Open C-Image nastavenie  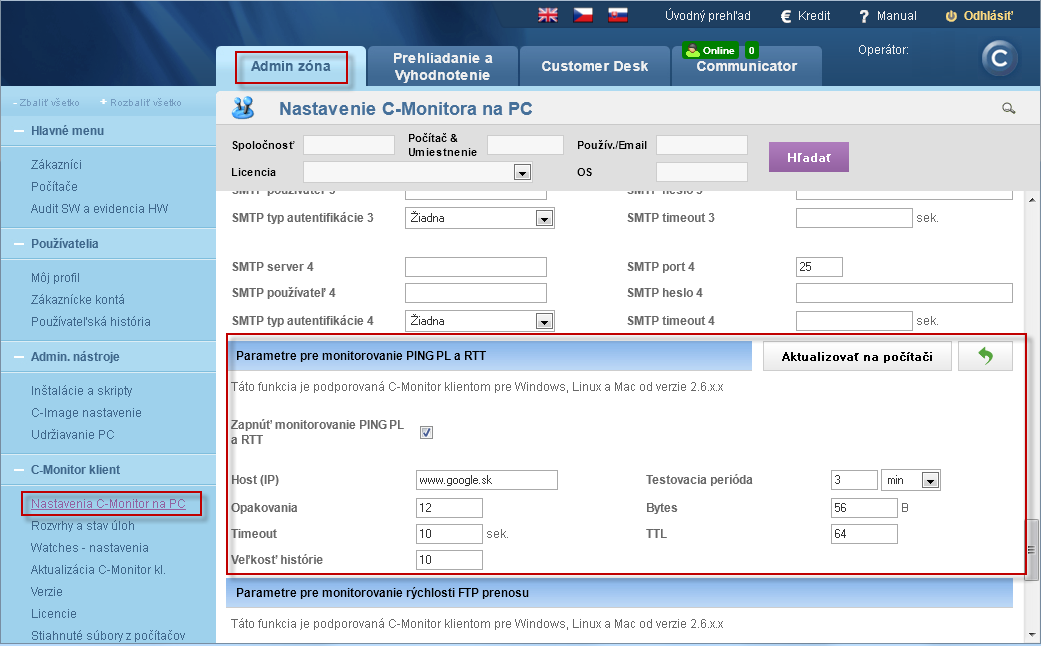click(86, 412)
